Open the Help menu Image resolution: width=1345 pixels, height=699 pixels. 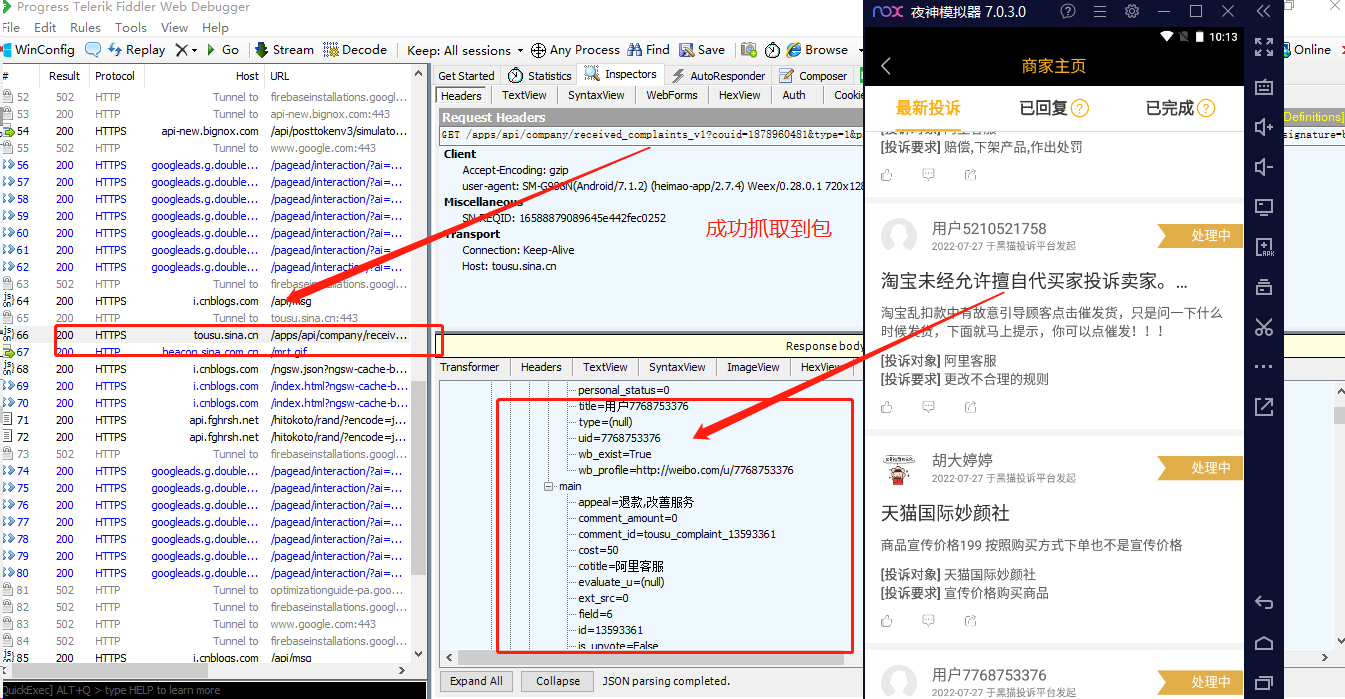coord(215,27)
